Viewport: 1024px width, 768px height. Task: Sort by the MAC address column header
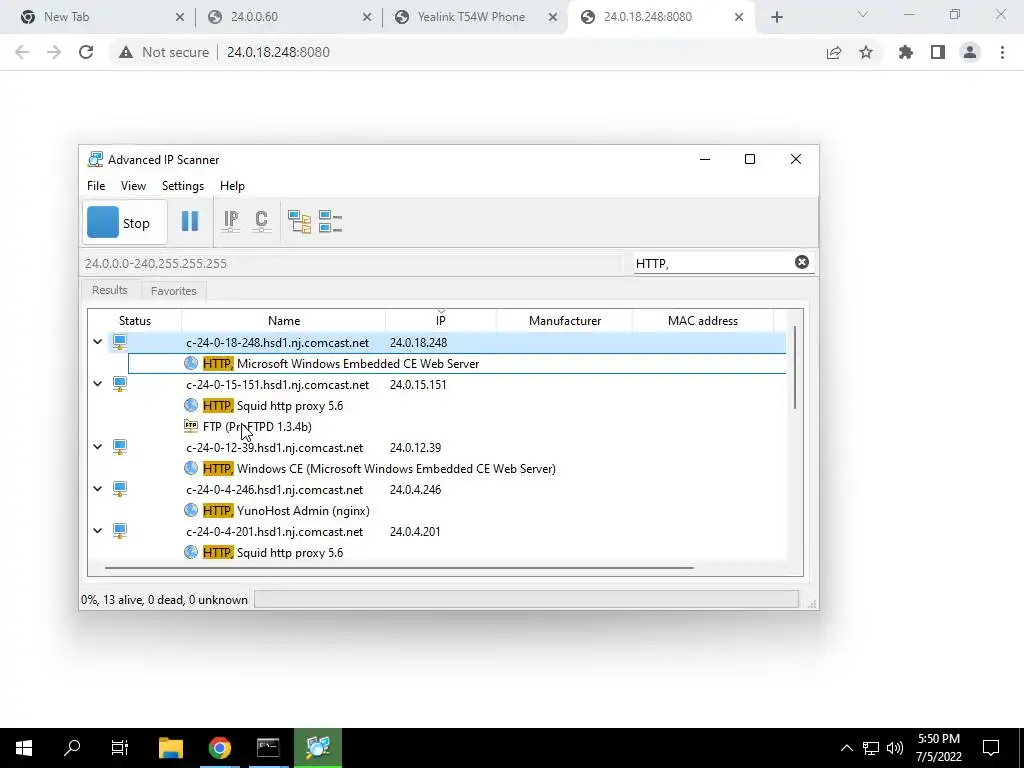coord(703,321)
